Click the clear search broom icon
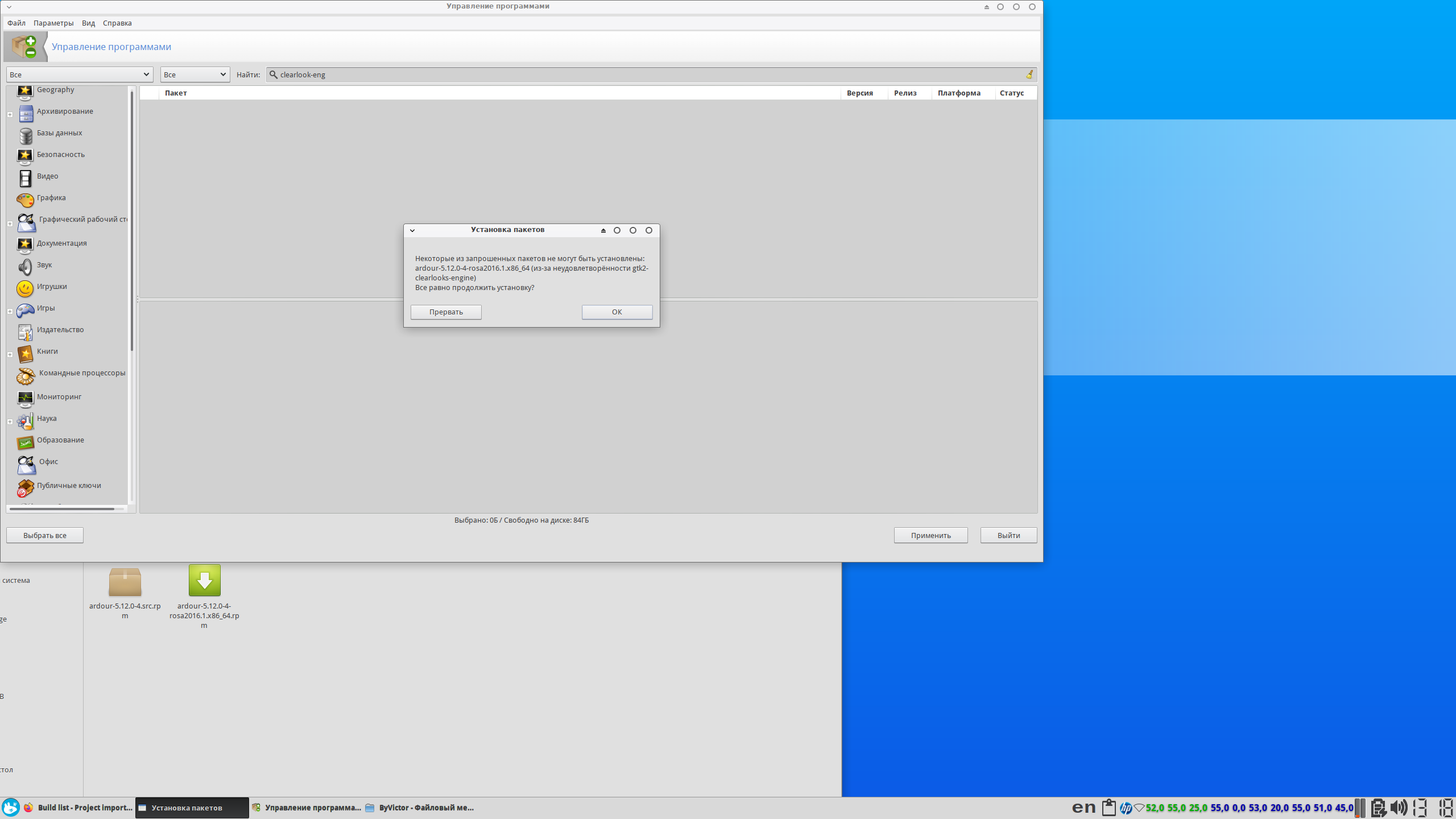The width and height of the screenshot is (1456, 819). (x=1029, y=75)
